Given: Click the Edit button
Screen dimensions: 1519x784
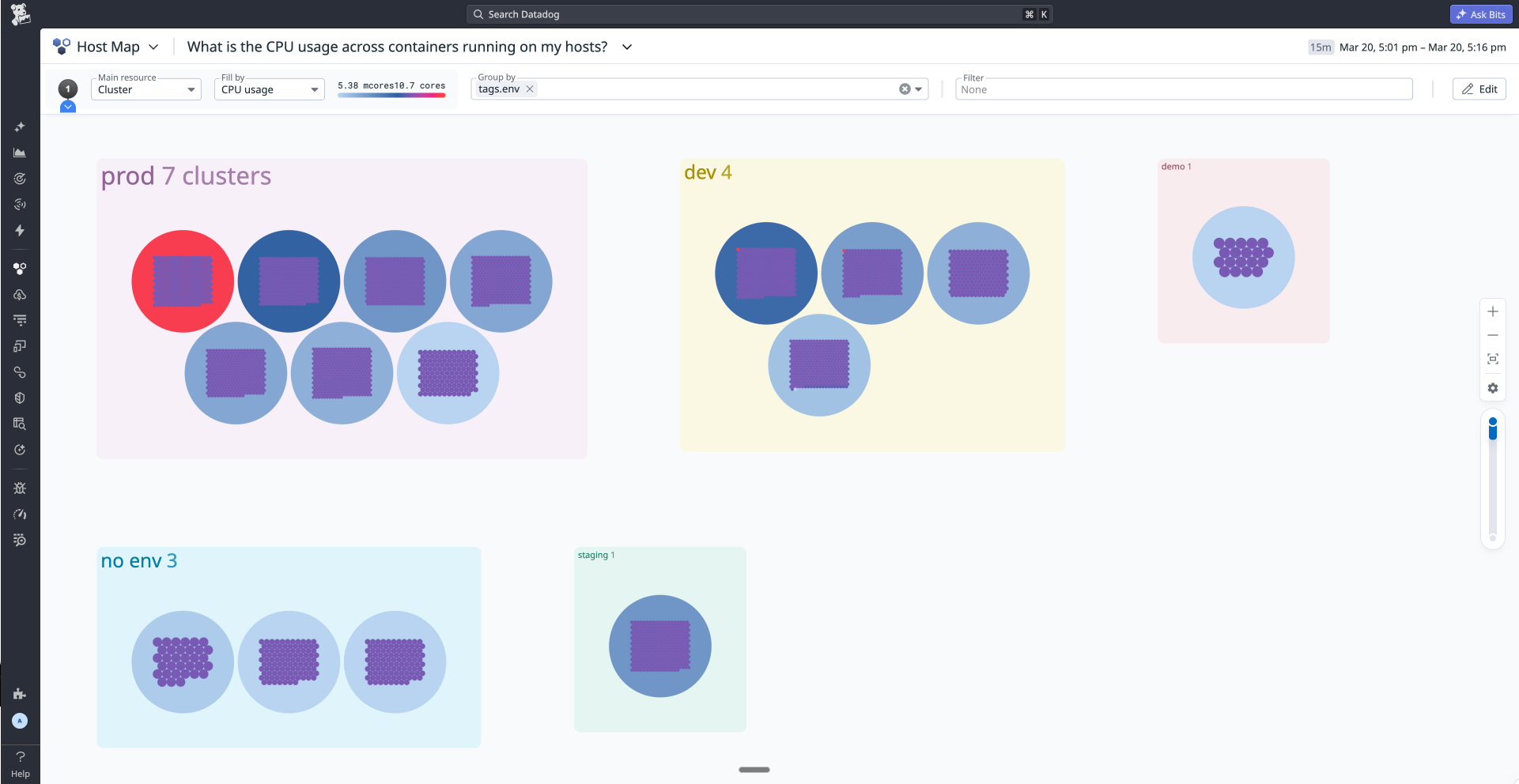Looking at the screenshot, I should pos(1479,89).
